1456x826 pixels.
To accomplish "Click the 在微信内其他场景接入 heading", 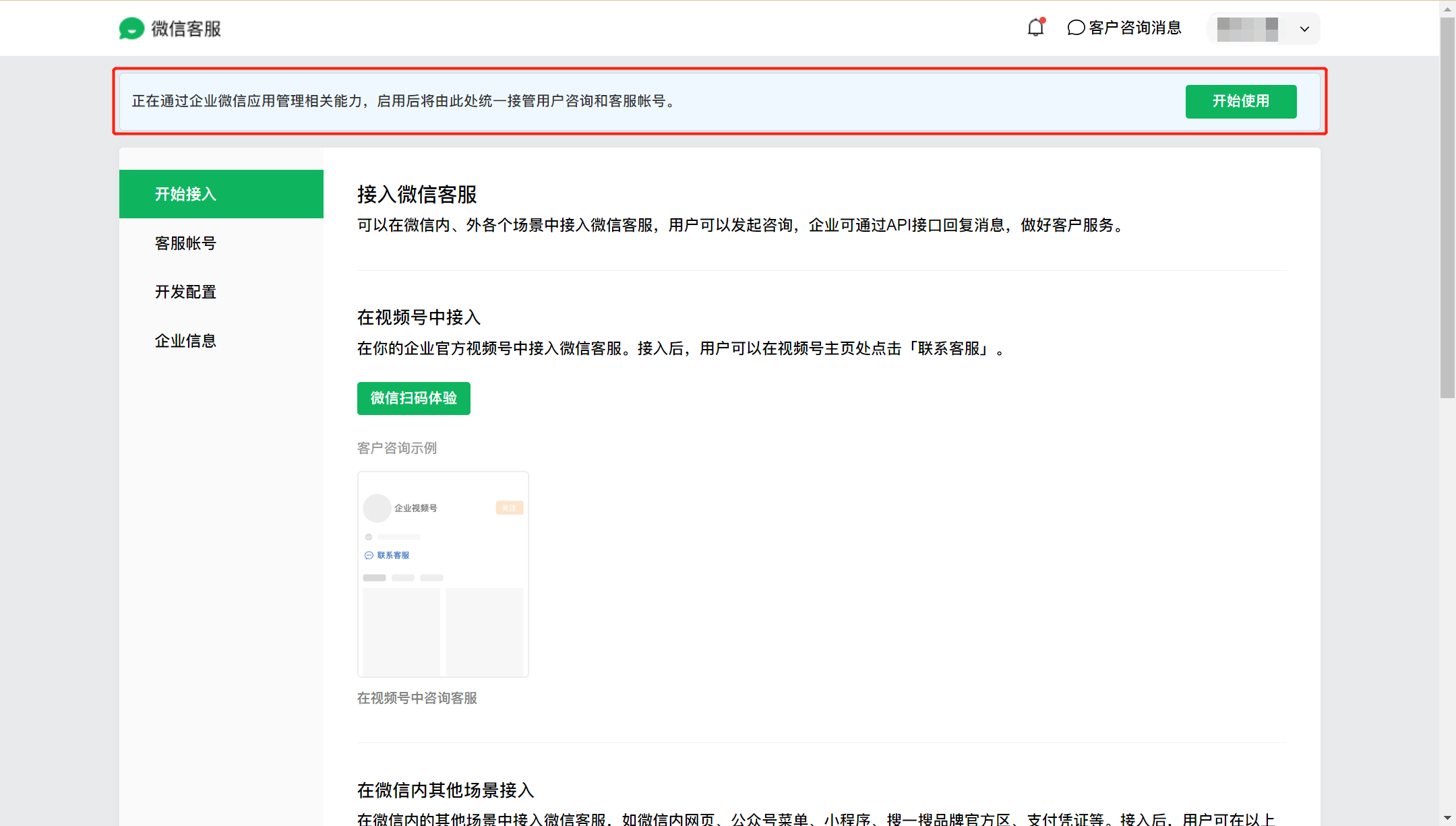I will 446,790.
